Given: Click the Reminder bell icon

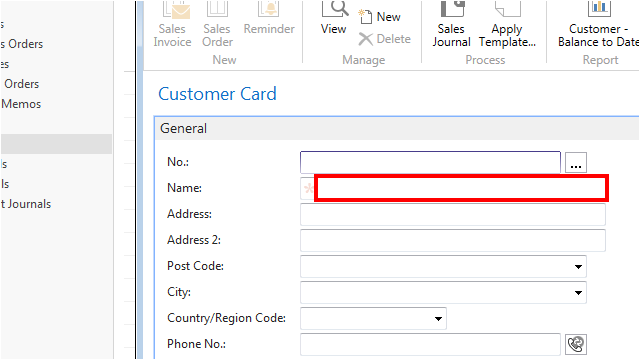Looking at the screenshot, I should click(269, 9).
